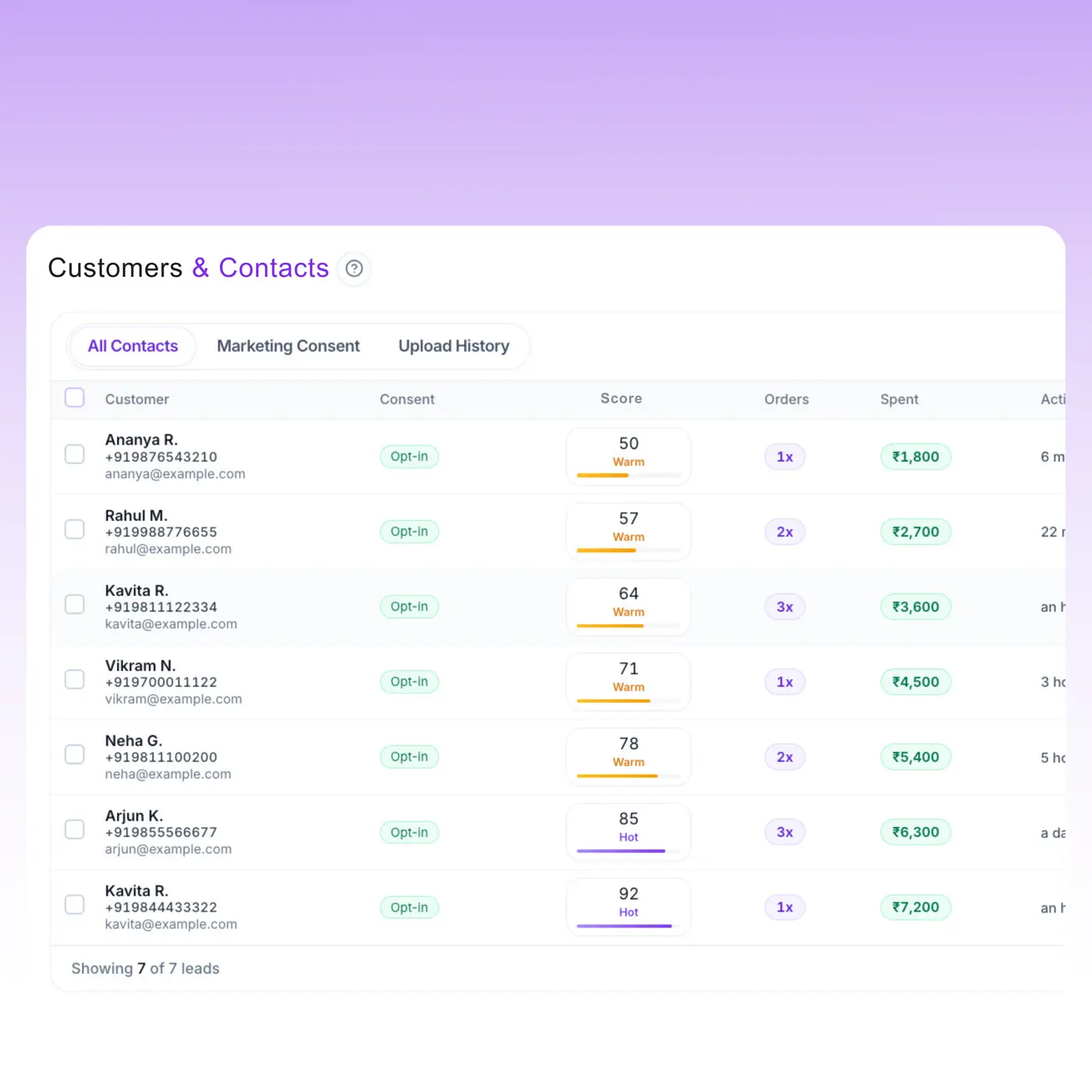Click the score 85 Hot progress bar

click(629, 851)
